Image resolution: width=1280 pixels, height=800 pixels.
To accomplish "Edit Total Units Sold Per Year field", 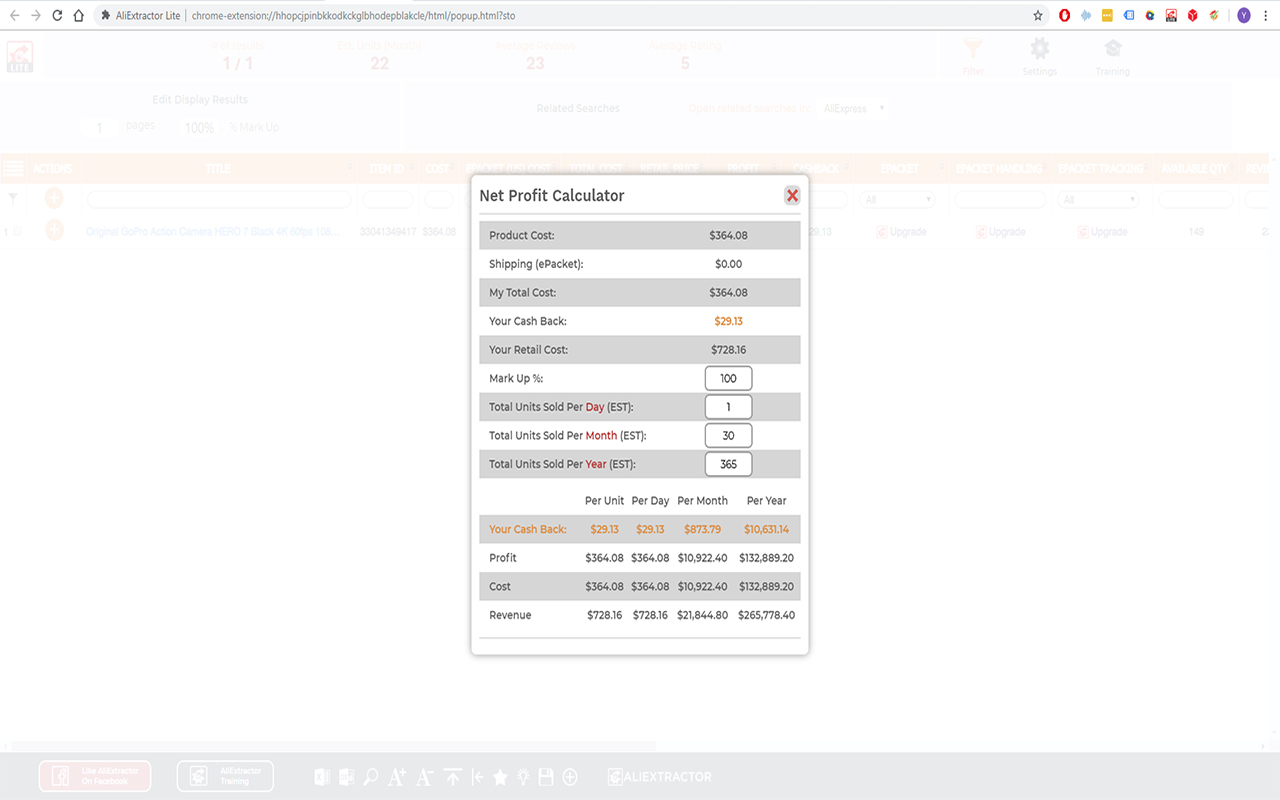I will click(728, 464).
